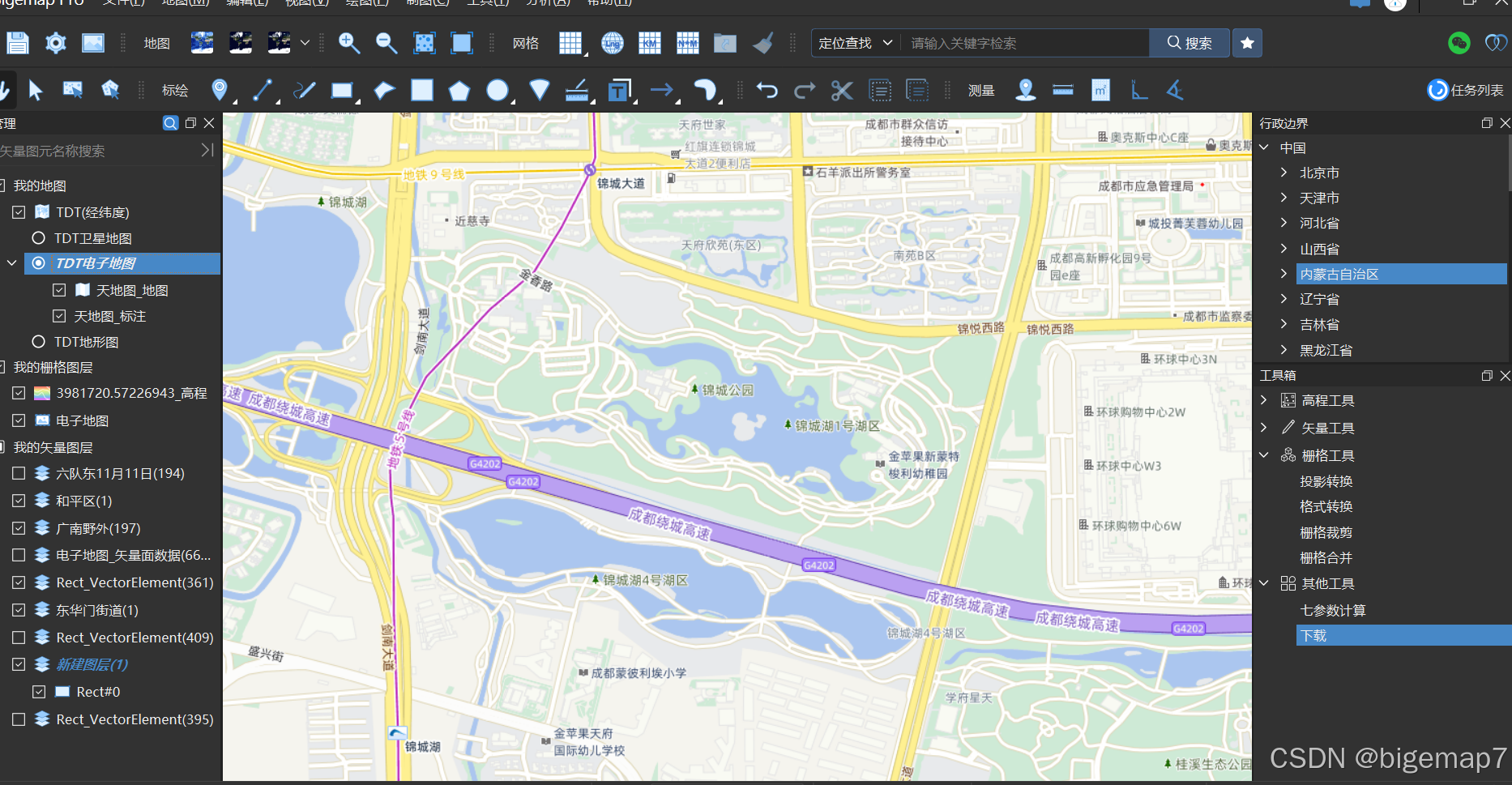Toggle the 3981720.57226943_高程 checkbox
The height and width of the screenshot is (785, 1512).
point(19,393)
